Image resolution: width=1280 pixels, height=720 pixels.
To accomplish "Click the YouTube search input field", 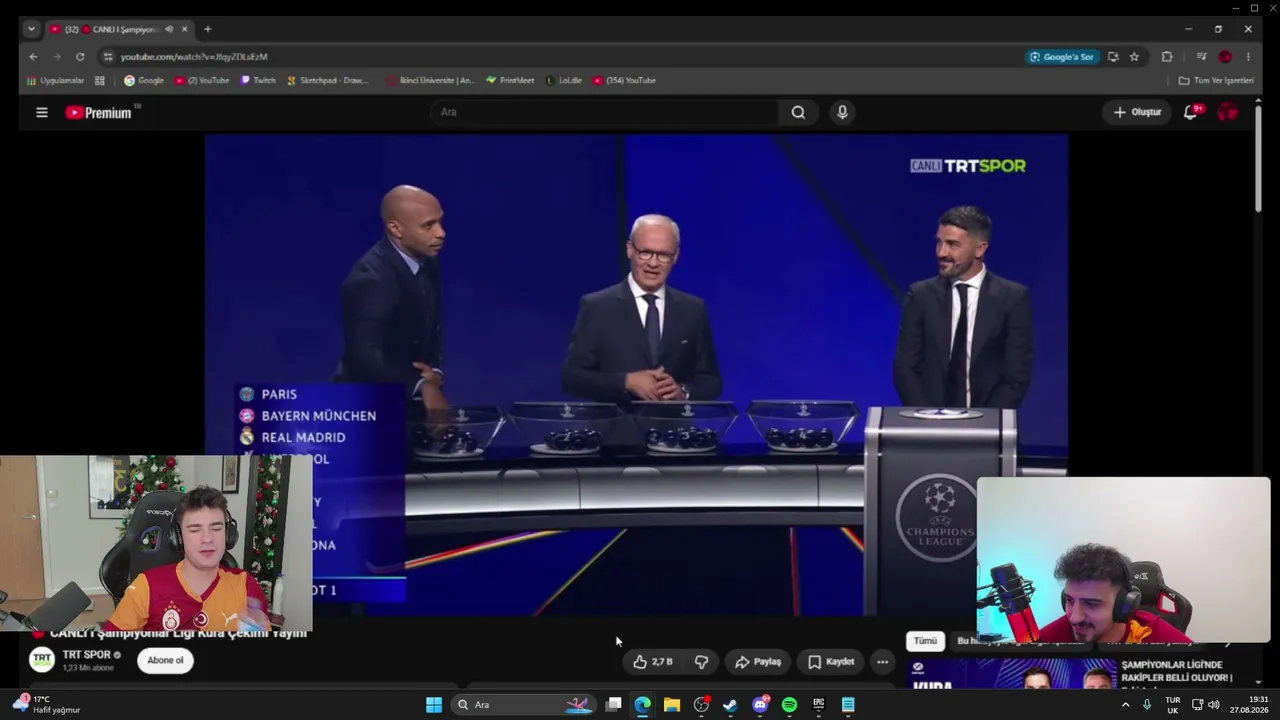I will [x=605, y=112].
